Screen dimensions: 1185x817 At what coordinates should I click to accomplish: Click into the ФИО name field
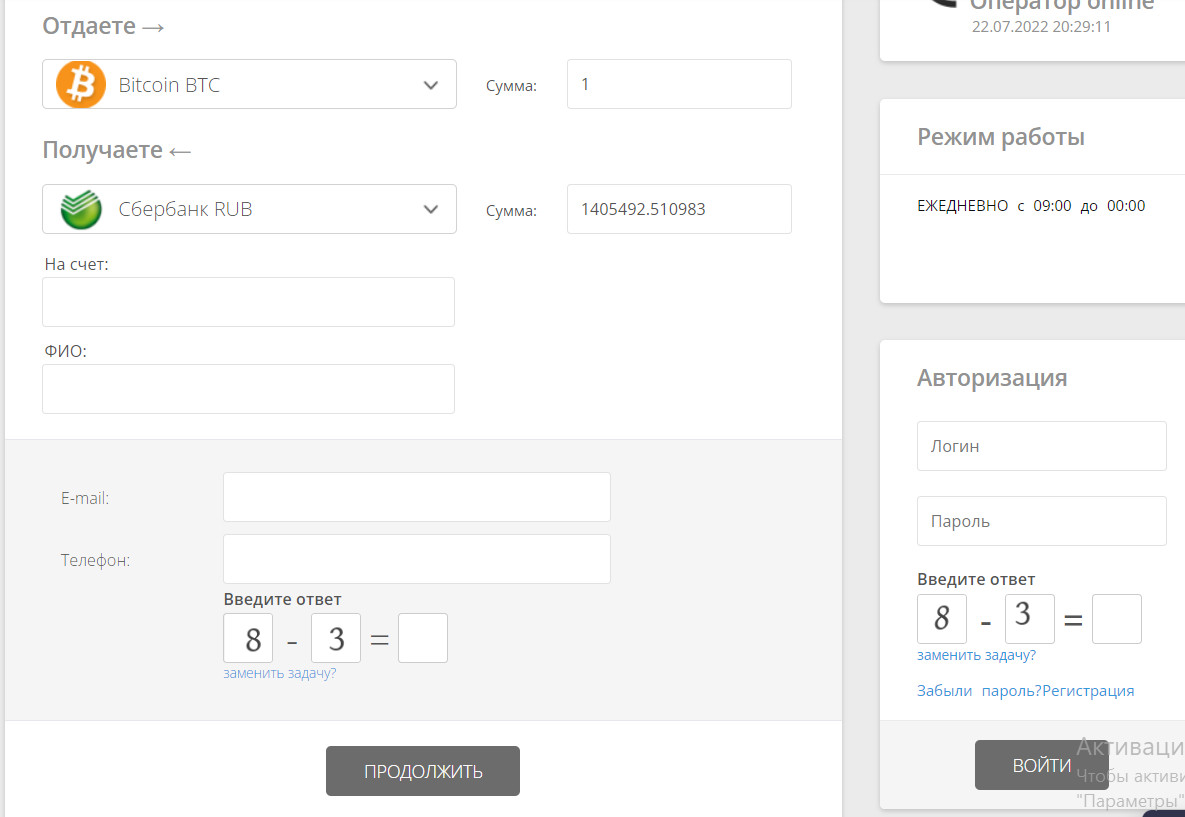(x=248, y=389)
